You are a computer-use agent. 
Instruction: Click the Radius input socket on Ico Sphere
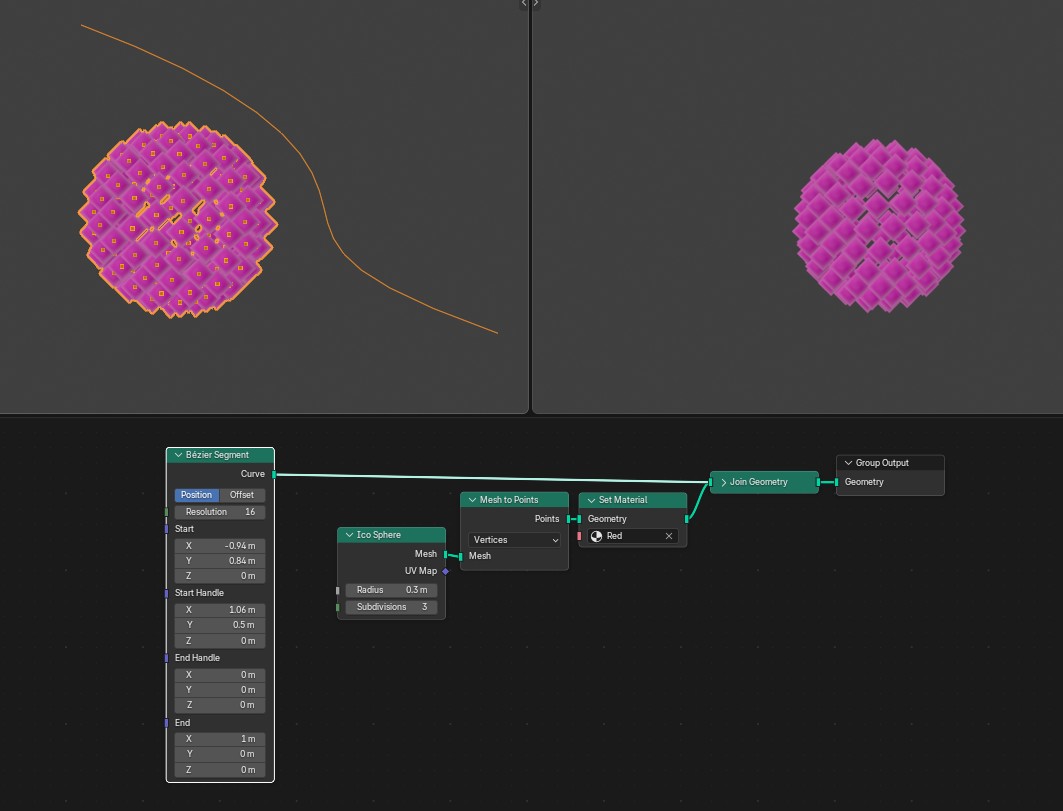tap(338, 591)
